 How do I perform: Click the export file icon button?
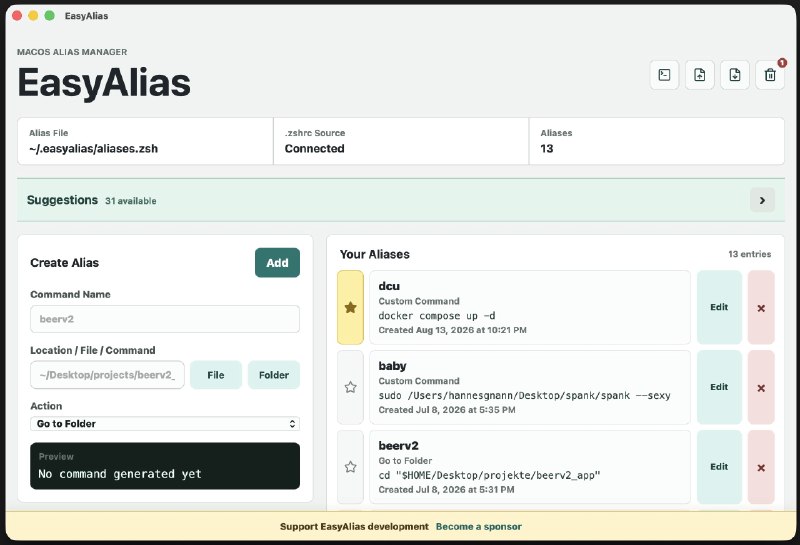[735, 75]
